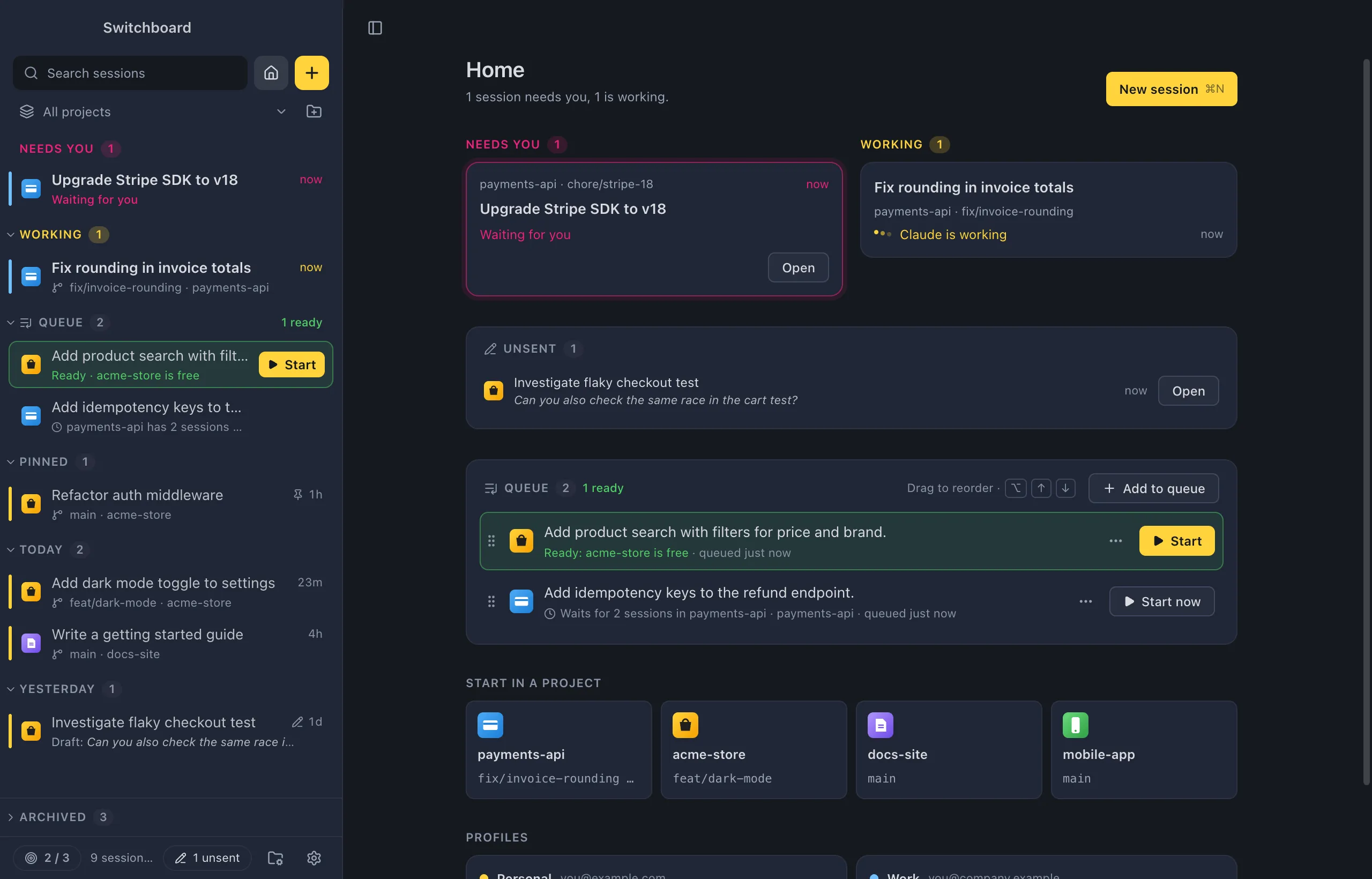Collapse the WORKING section in sidebar
1372x879 pixels.
(x=11, y=235)
